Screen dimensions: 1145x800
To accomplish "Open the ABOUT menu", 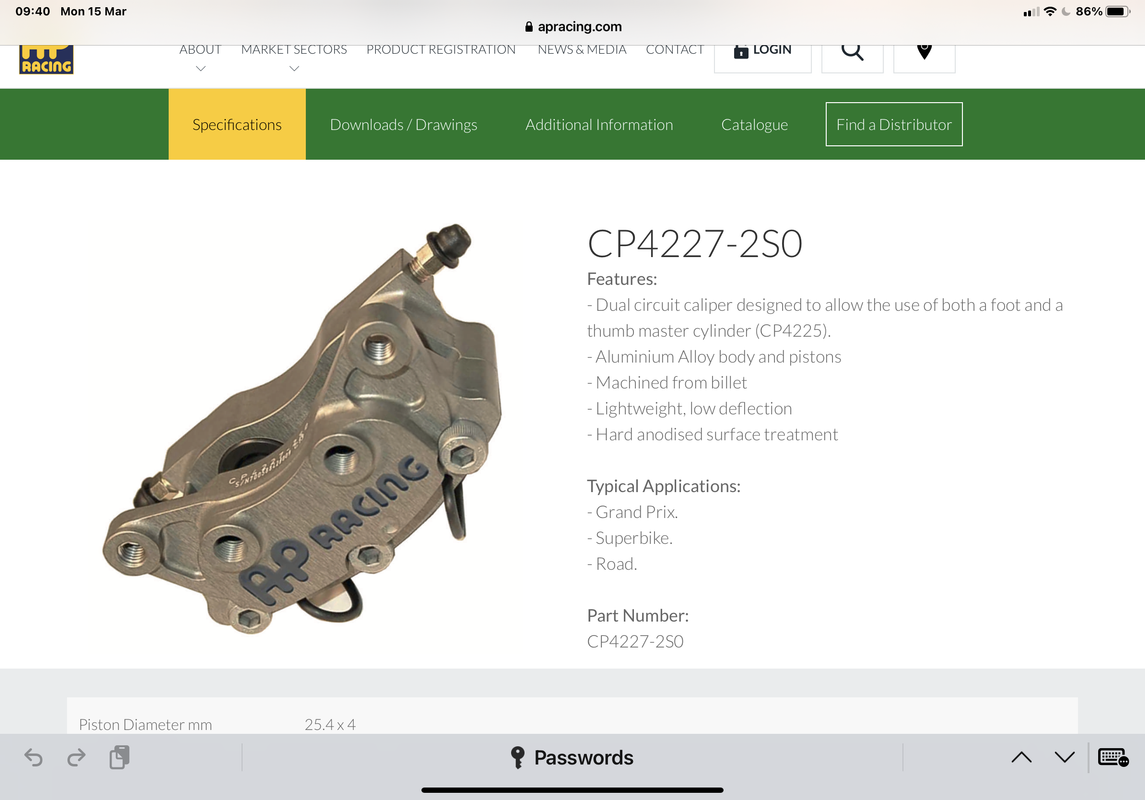I will (200, 50).
